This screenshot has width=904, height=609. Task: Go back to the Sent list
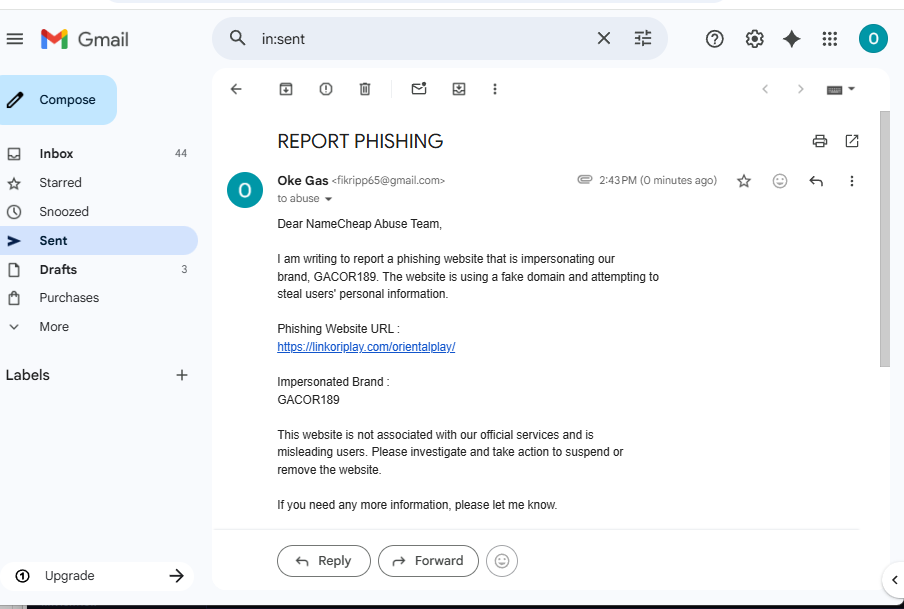(236, 89)
